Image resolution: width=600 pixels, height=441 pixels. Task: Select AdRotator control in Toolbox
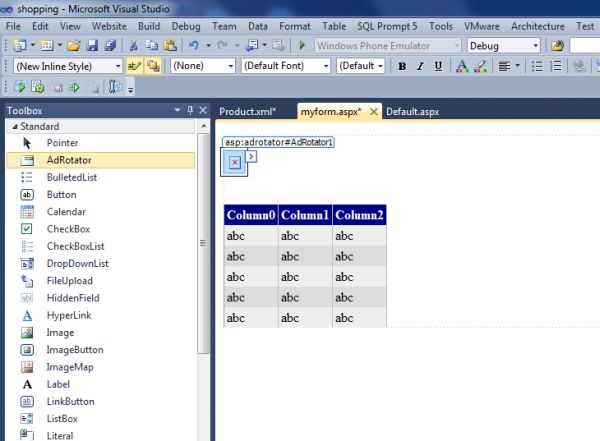pos(100,160)
